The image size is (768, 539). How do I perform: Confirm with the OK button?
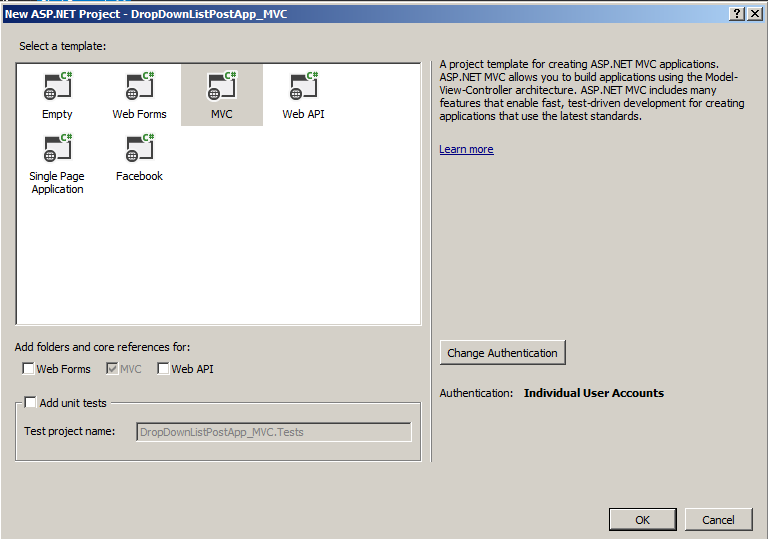click(643, 520)
